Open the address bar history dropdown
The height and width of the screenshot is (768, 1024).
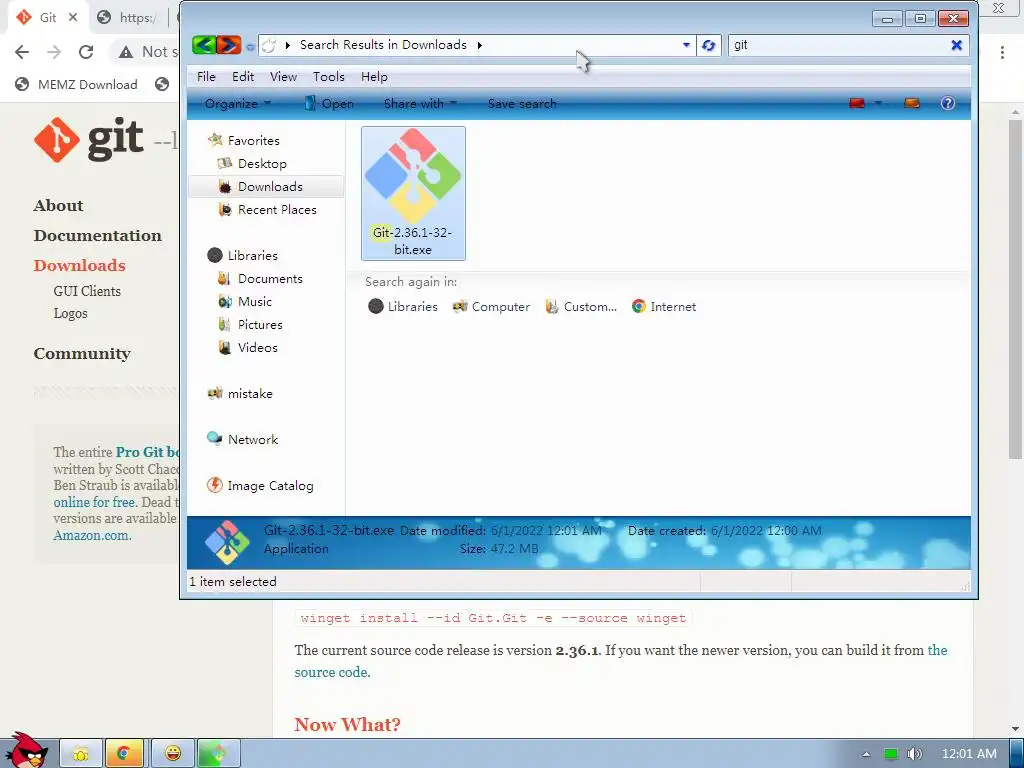click(686, 45)
